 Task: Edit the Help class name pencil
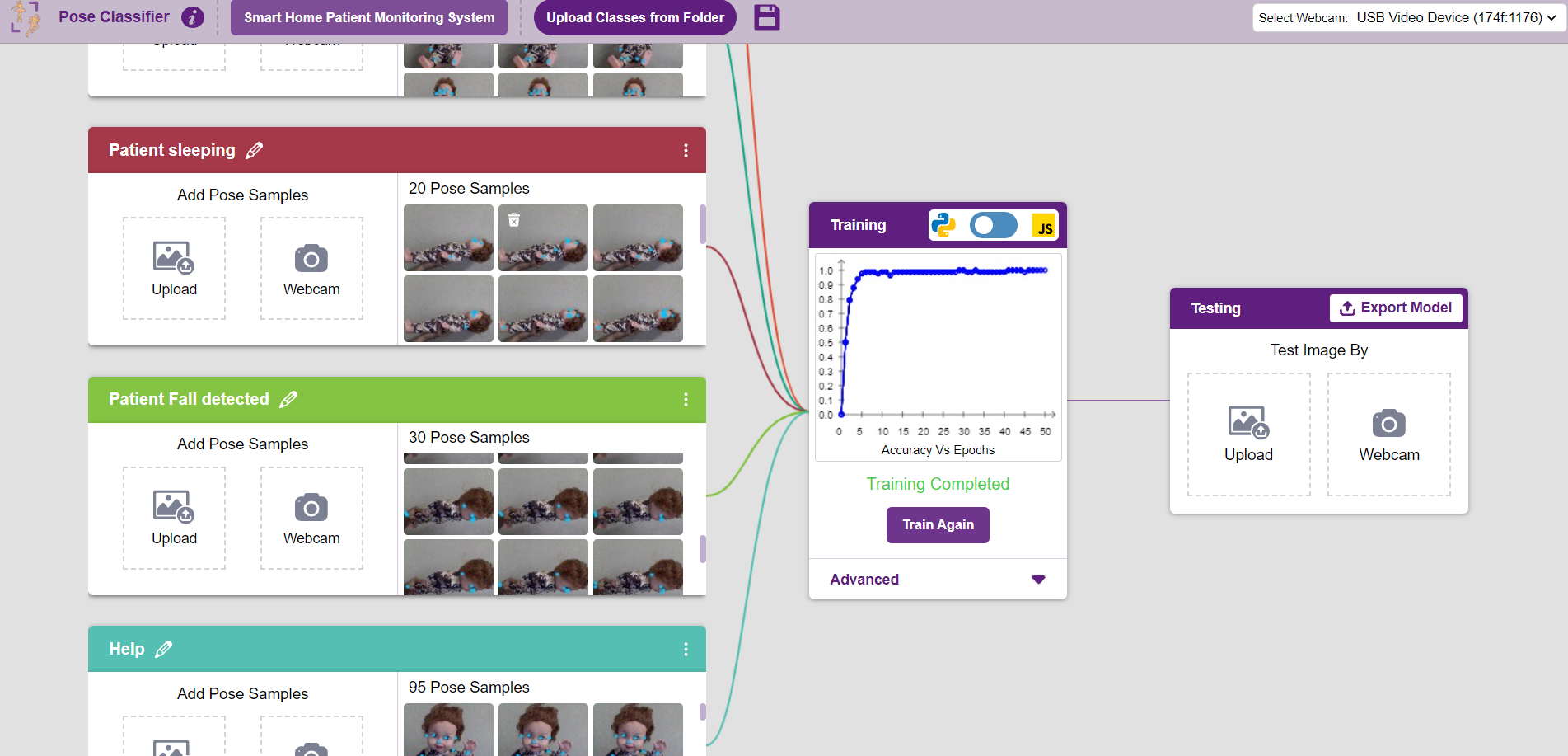(x=164, y=649)
